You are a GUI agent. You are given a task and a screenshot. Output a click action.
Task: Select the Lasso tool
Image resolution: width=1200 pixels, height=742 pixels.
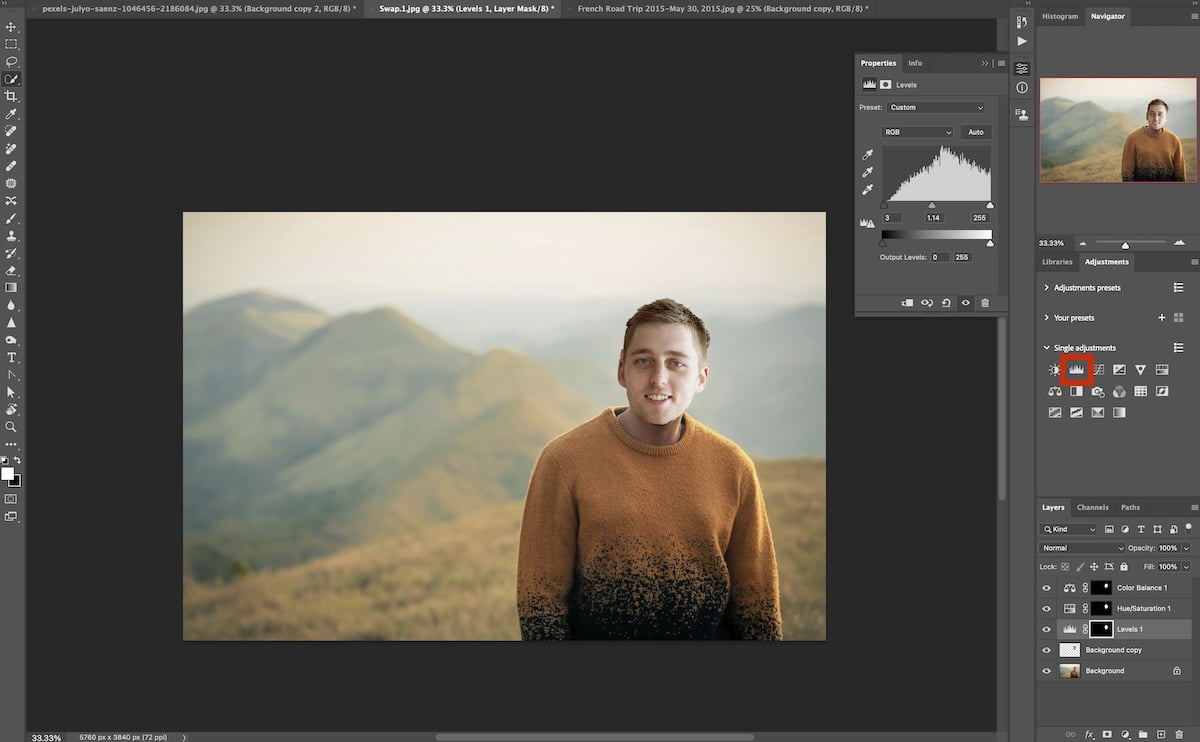[x=11, y=62]
